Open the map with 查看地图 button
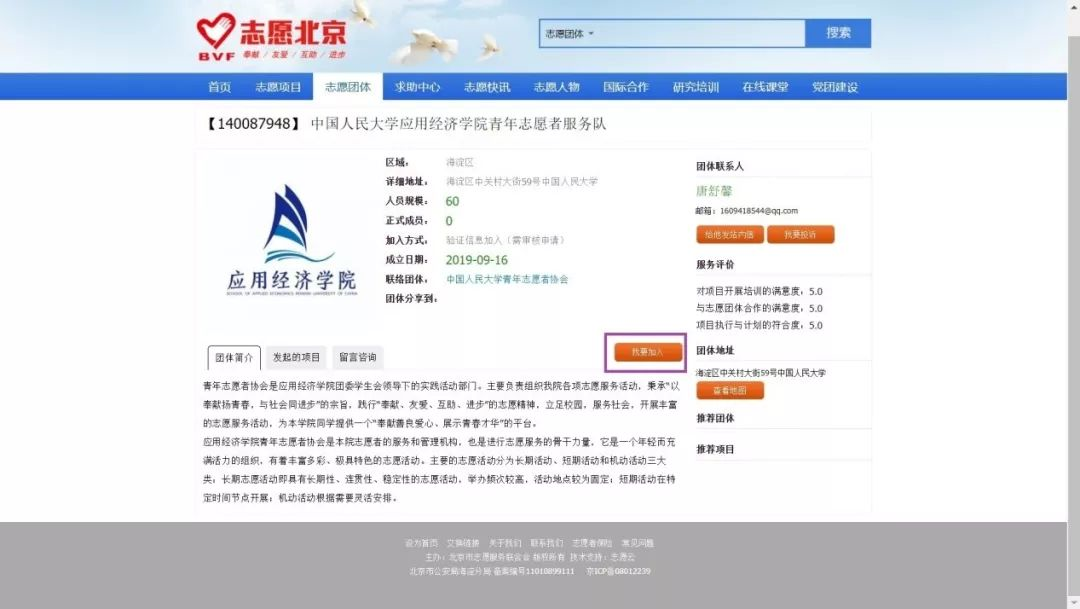The height and width of the screenshot is (609, 1080). tap(729, 390)
